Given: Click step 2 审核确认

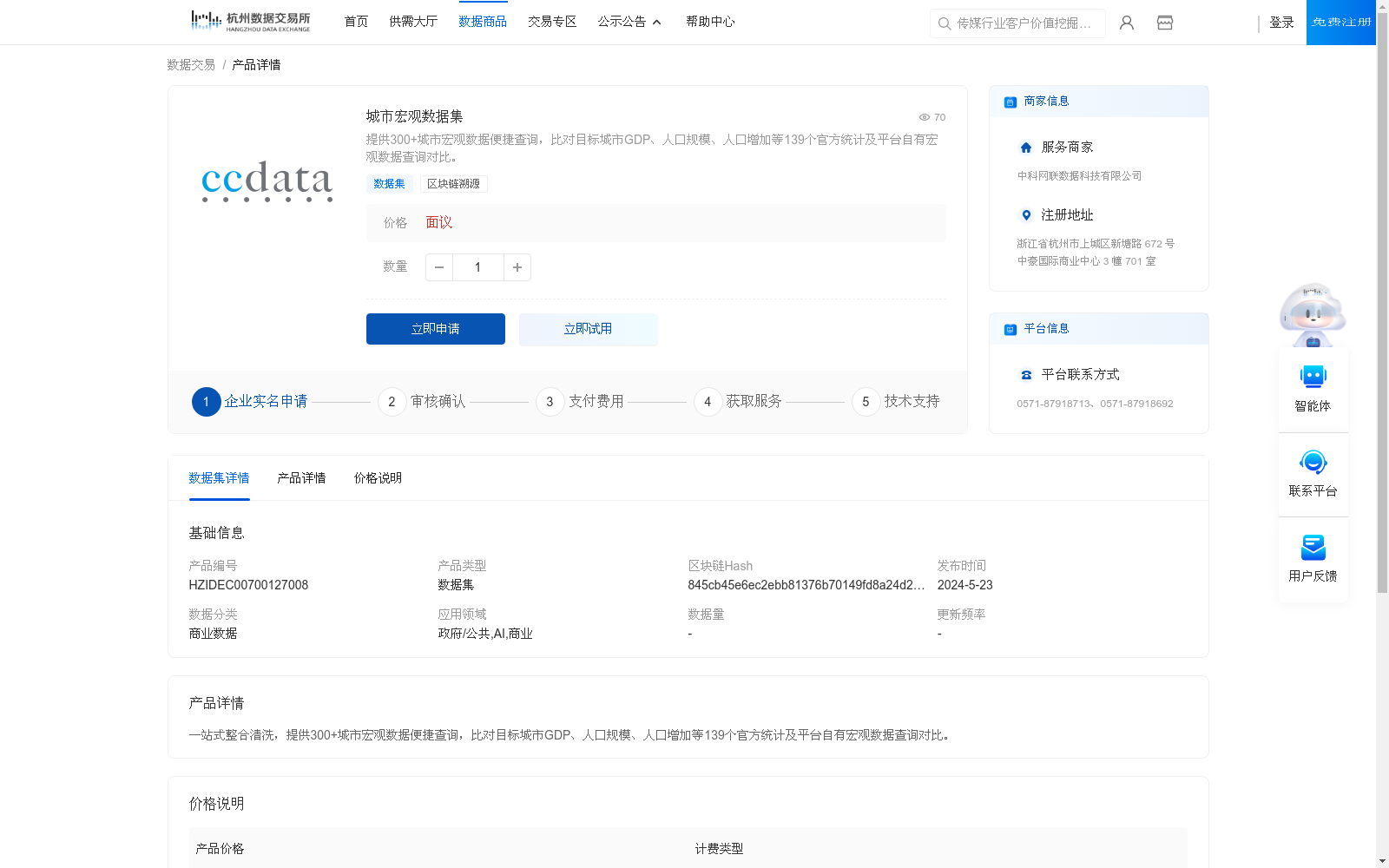Looking at the screenshot, I should click(422, 402).
